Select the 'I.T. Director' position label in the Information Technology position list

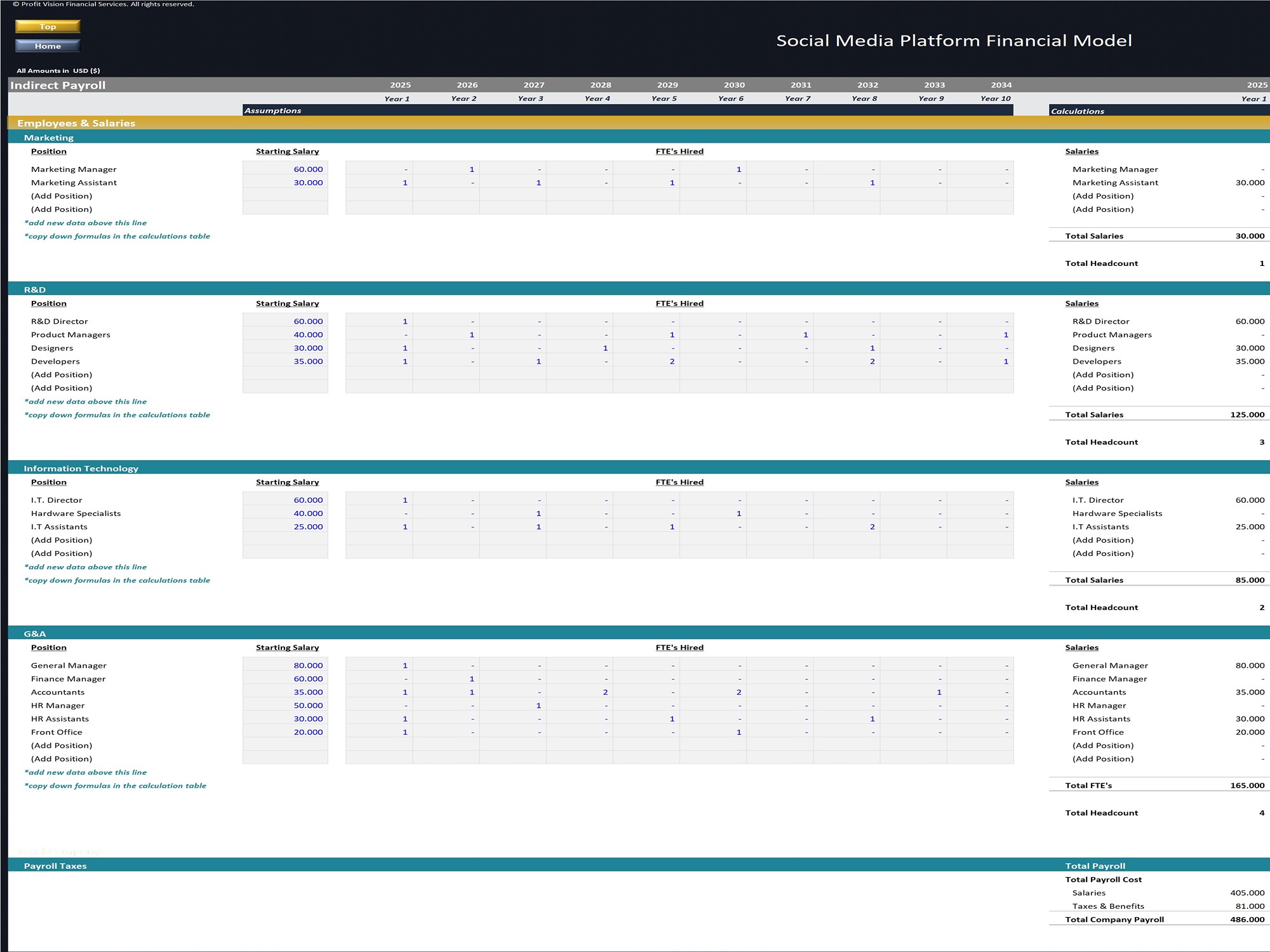pos(57,500)
